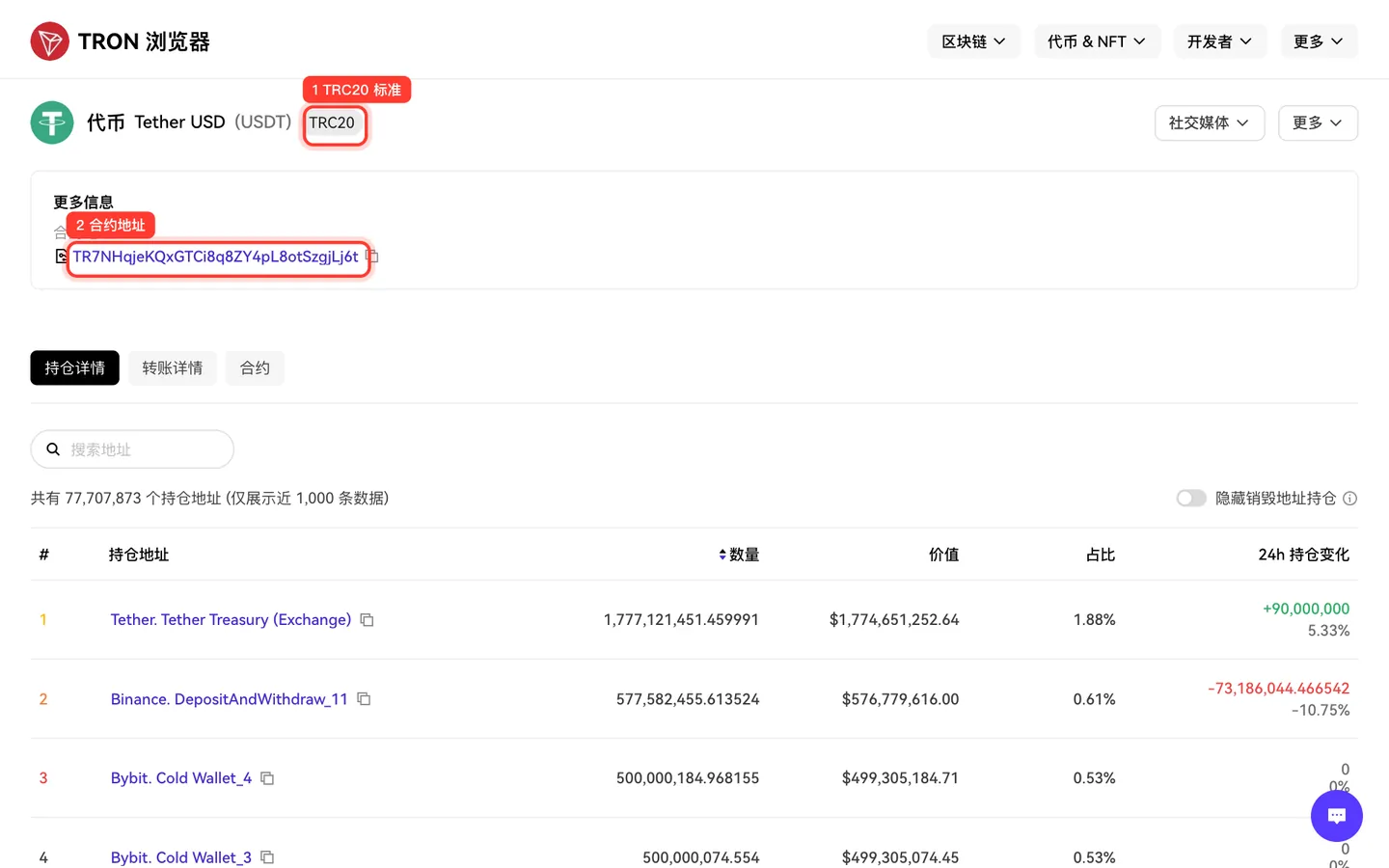Screen dimensions: 1389x868
Task: Select the 持仓详情 tab
Action: (x=75, y=367)
